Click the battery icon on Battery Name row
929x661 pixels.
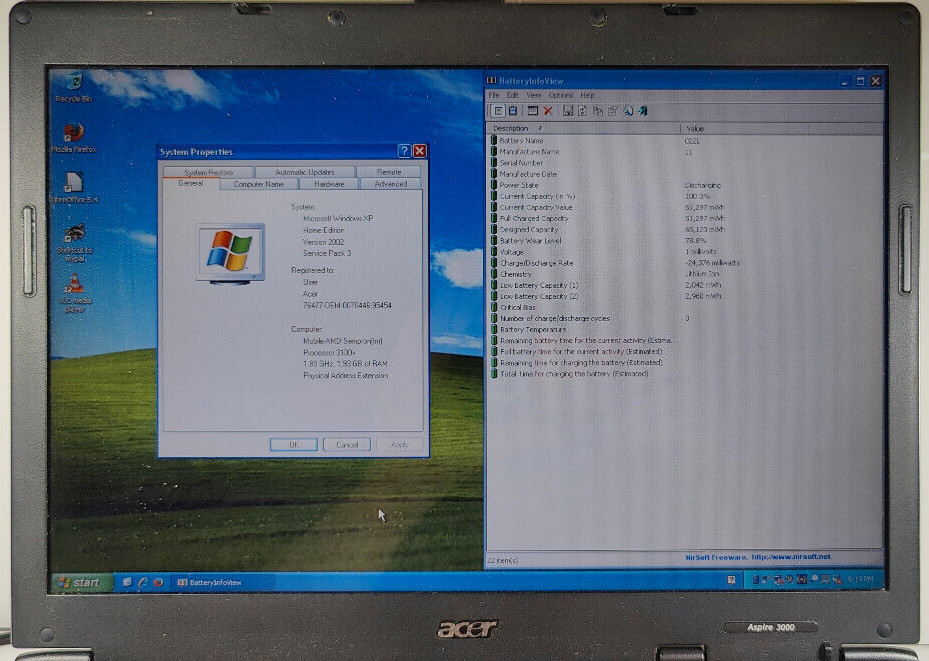[x=494, y=140]
